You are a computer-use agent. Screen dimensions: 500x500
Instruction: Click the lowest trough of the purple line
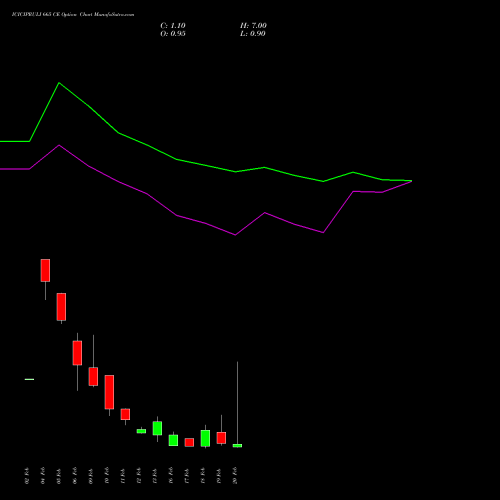point(235,235)
